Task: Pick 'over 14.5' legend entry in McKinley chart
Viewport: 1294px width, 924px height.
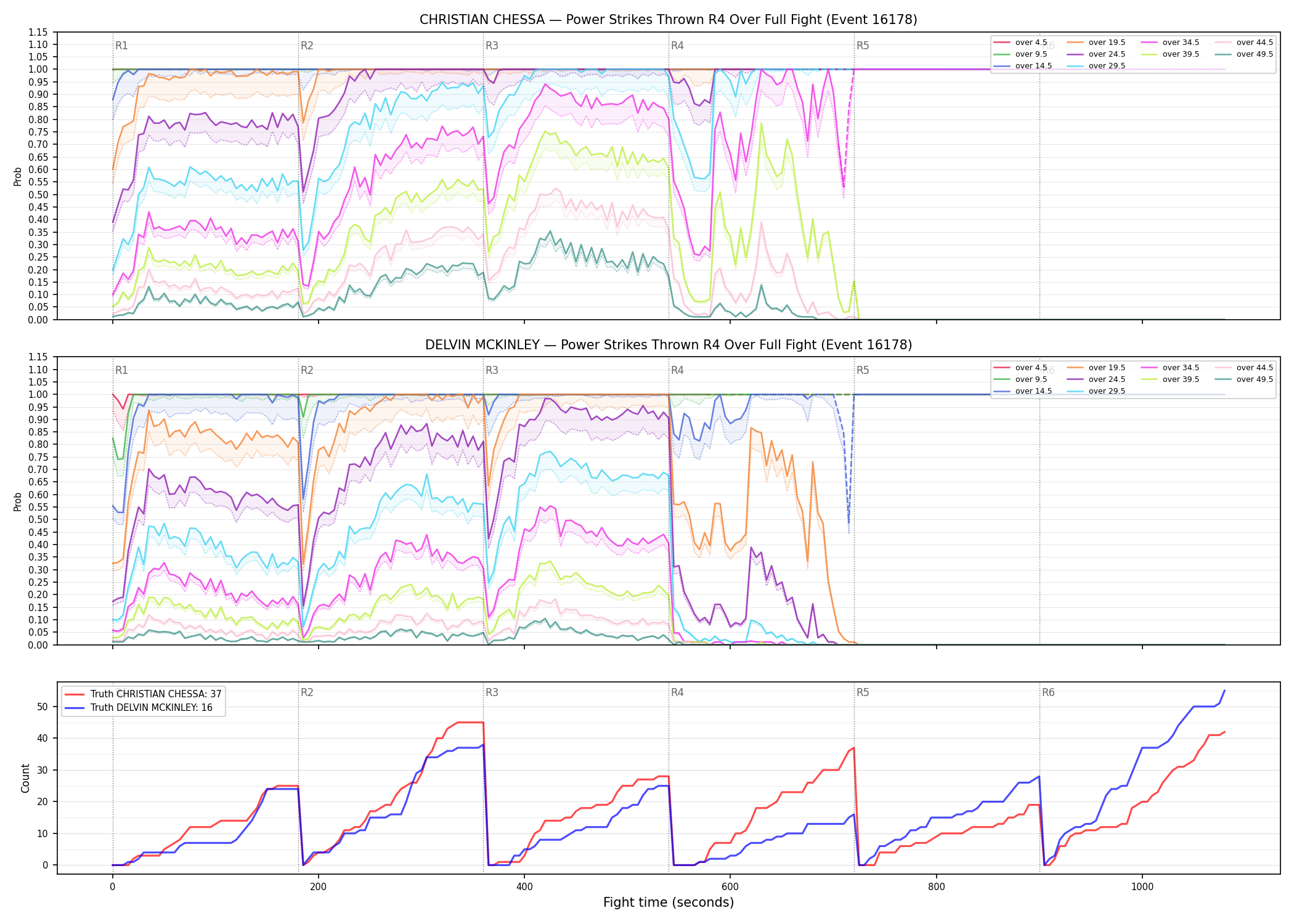Action: pyautogui.click(x=1023, y=391)
